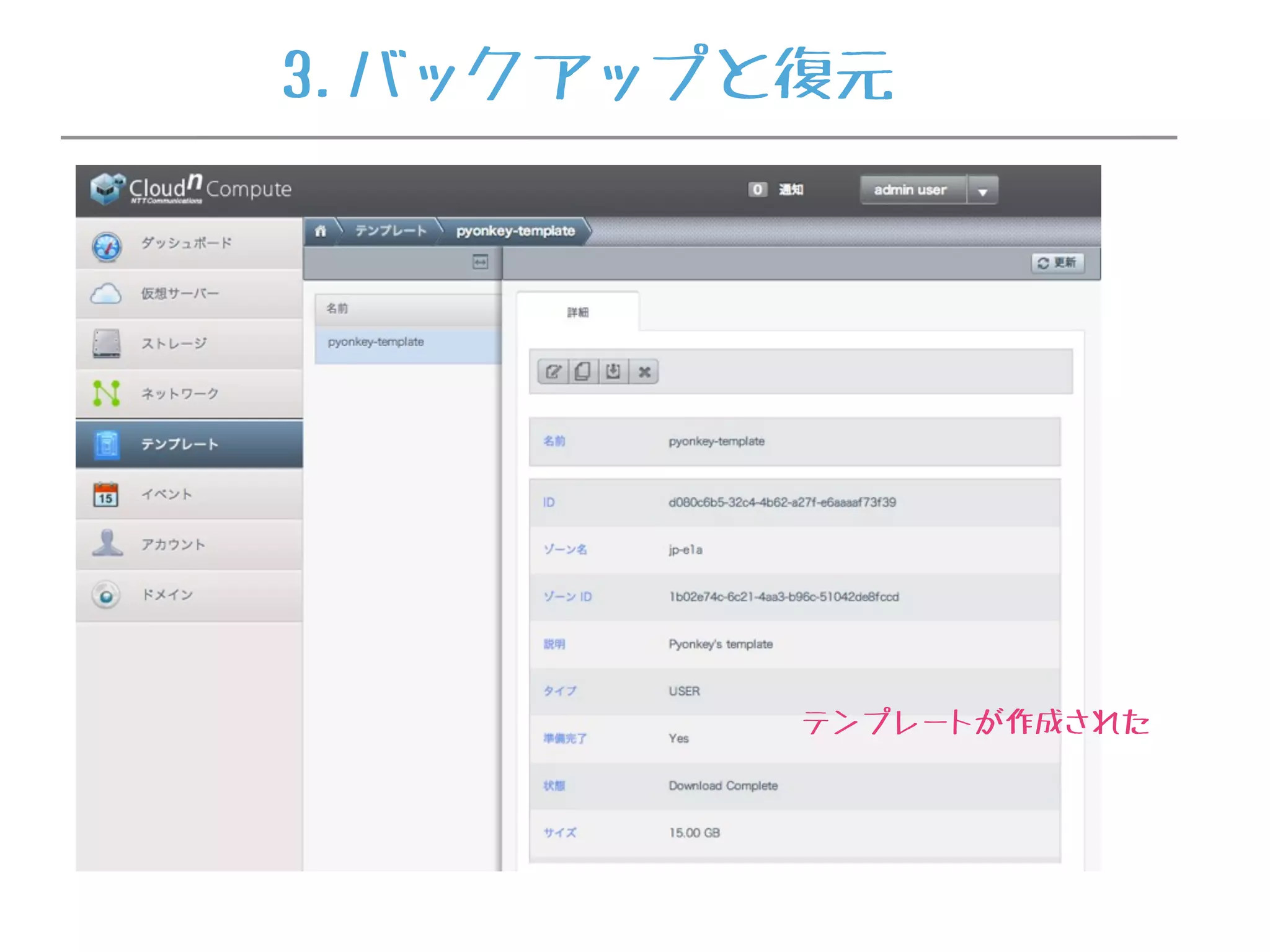Open the ドメイン domain section
The width and height of the screenshot is (1270, 952).
[x=189, y=595]
